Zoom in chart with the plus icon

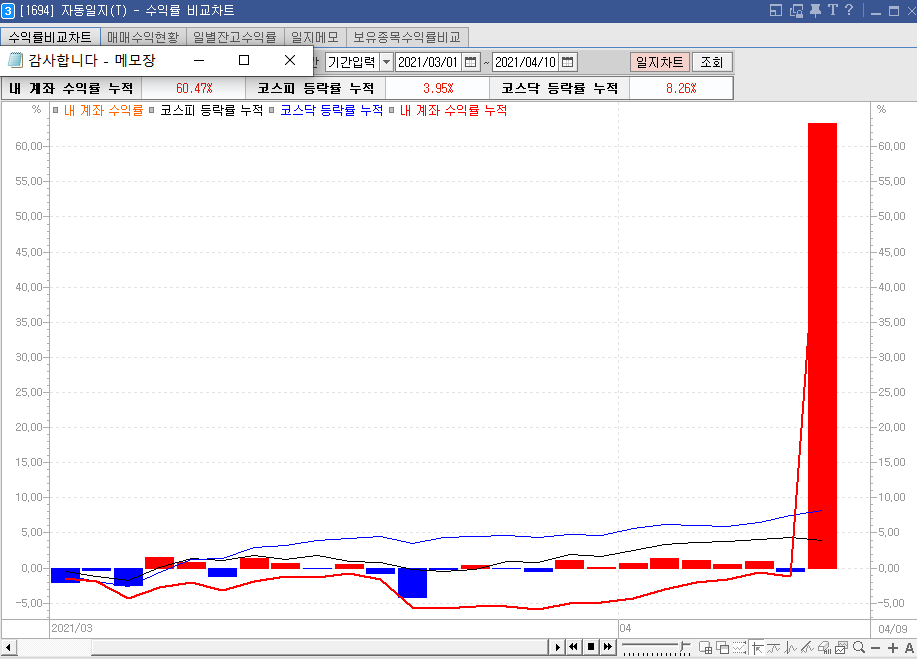(x=893, y=647)
